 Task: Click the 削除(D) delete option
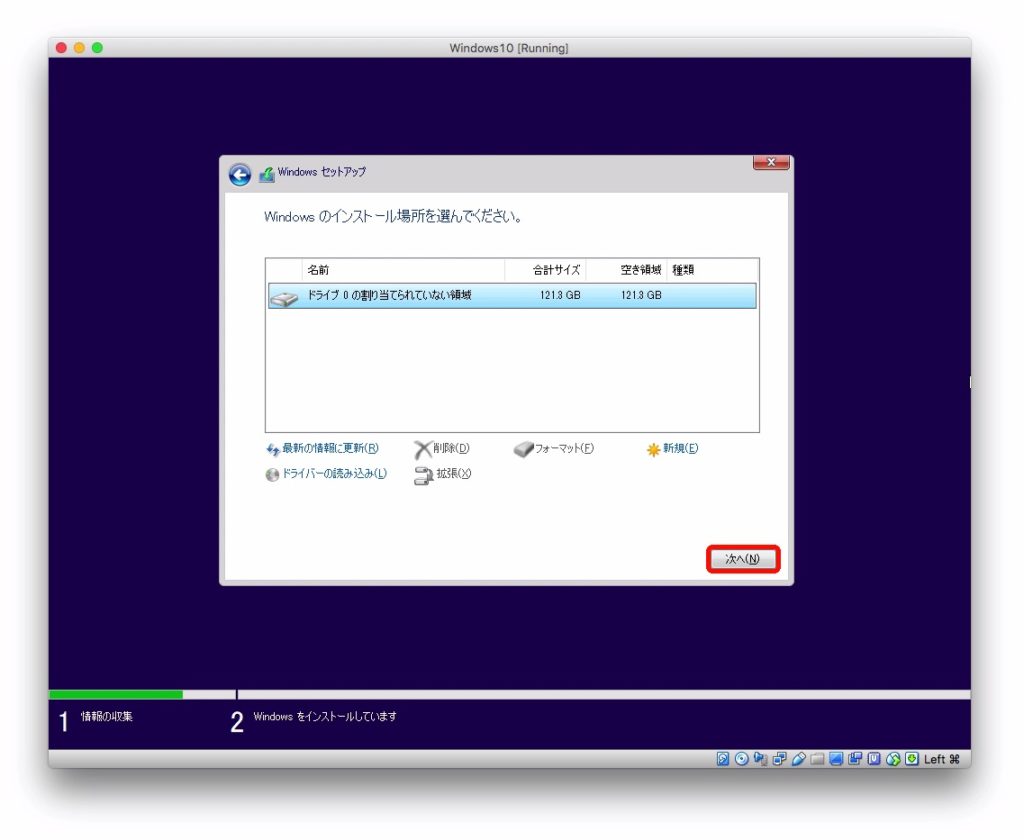[442, 449]
